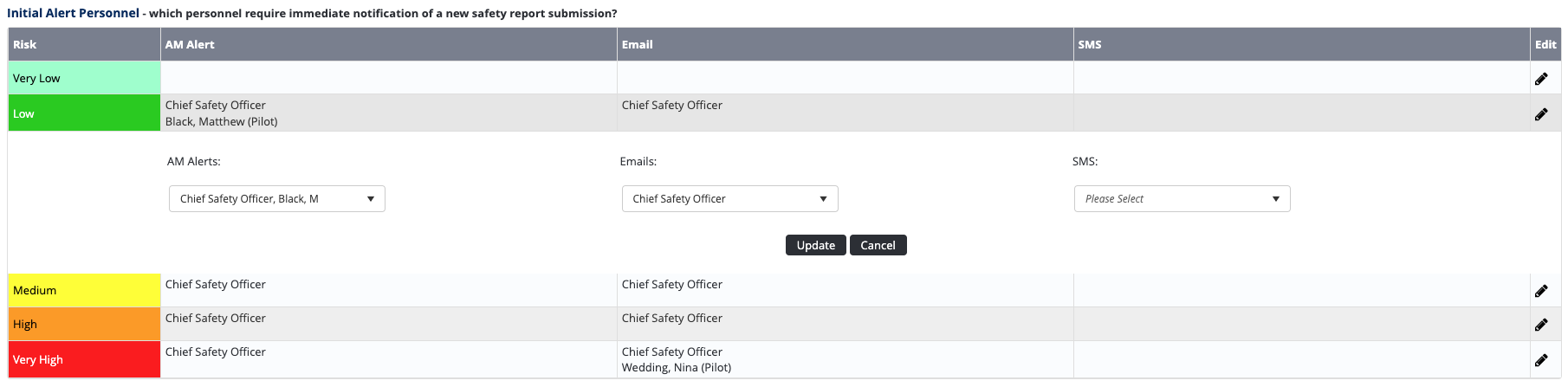Edit the Very Low risk row
The image size is (1568, 387).
pos(1541,79)
